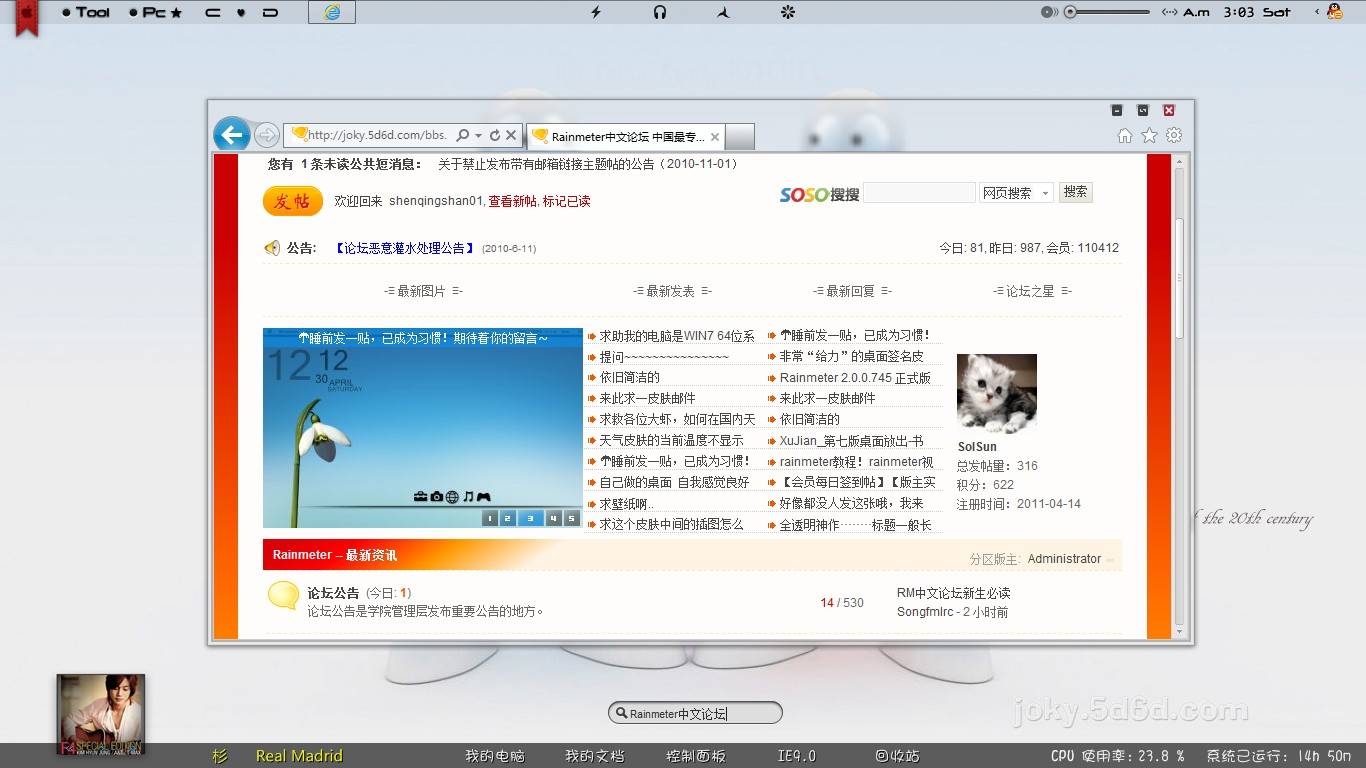Open a new blank tab
The width and height of the screenshot is (1366, 768).
coord(739,137)
